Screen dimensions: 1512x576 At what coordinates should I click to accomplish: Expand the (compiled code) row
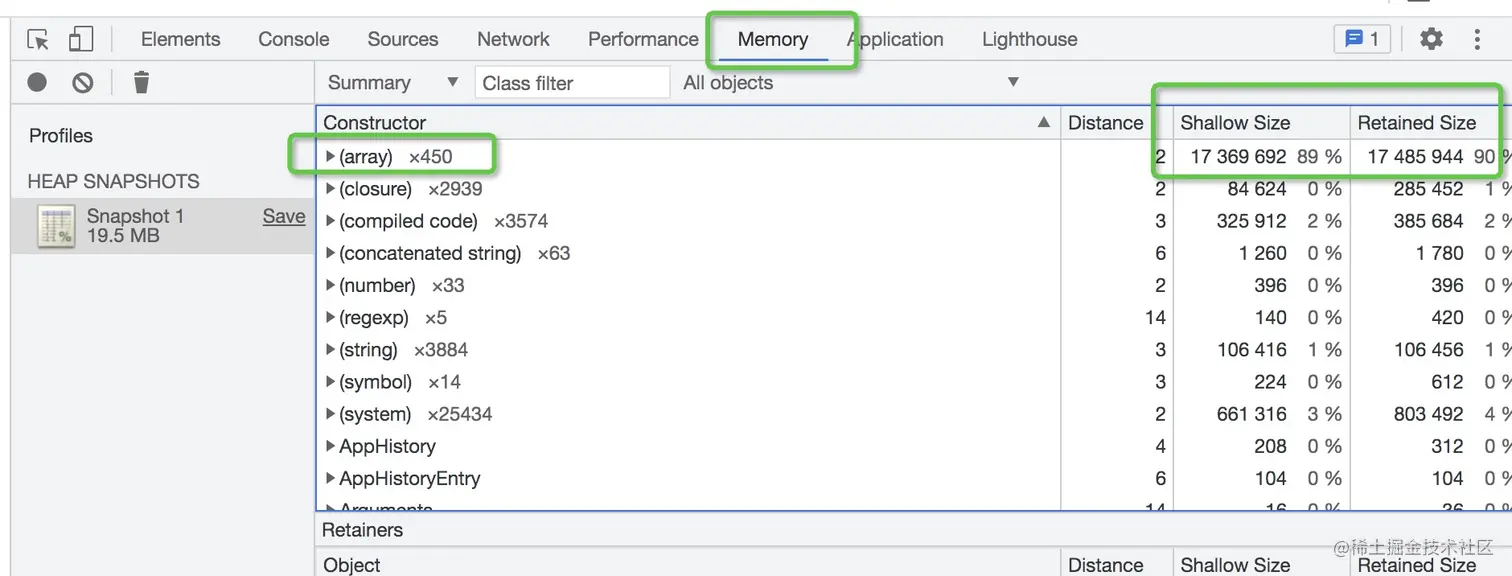pos(331,221)
